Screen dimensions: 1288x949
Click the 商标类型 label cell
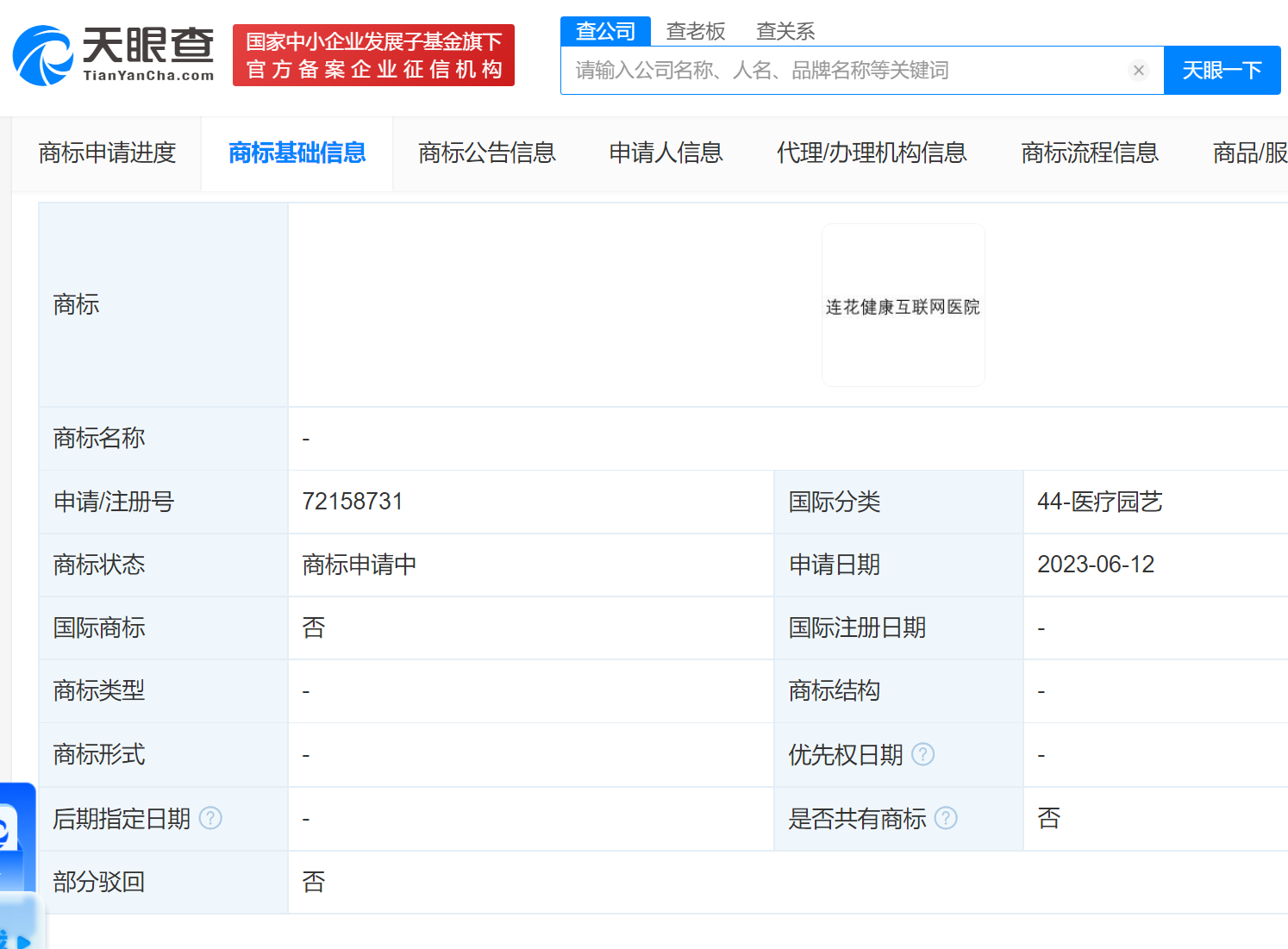click(x=163, y=690)
